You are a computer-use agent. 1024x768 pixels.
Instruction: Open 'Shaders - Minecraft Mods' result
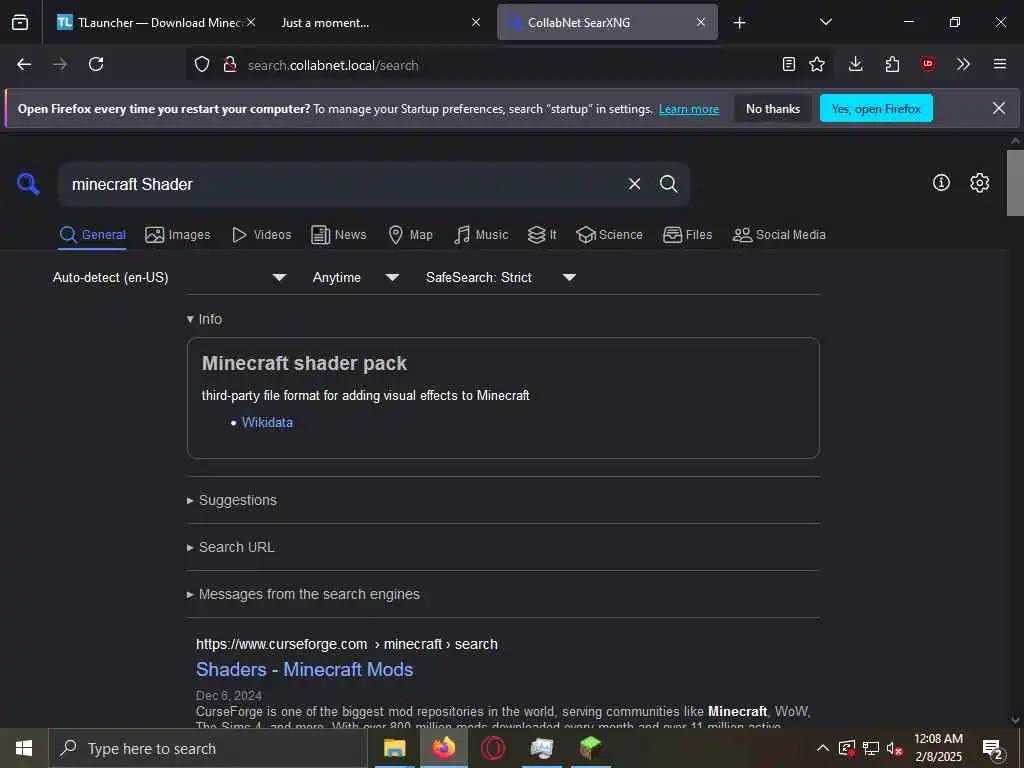(x=304, y=669)
